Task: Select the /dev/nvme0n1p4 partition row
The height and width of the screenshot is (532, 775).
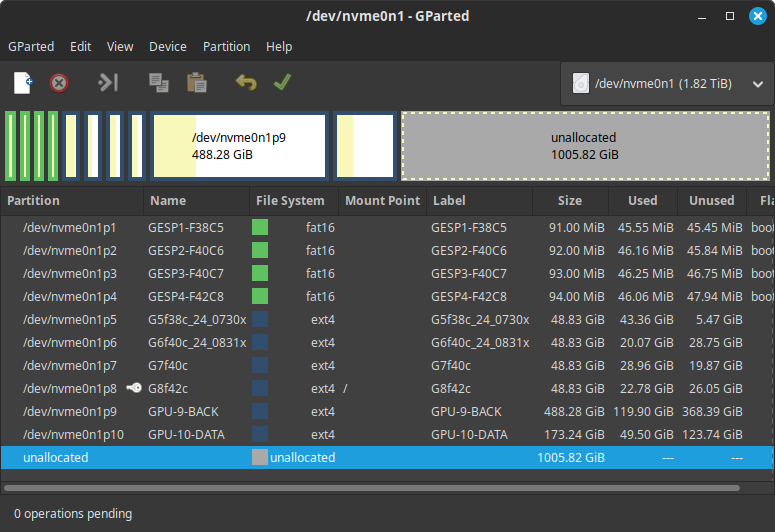Action: (387, 296)
